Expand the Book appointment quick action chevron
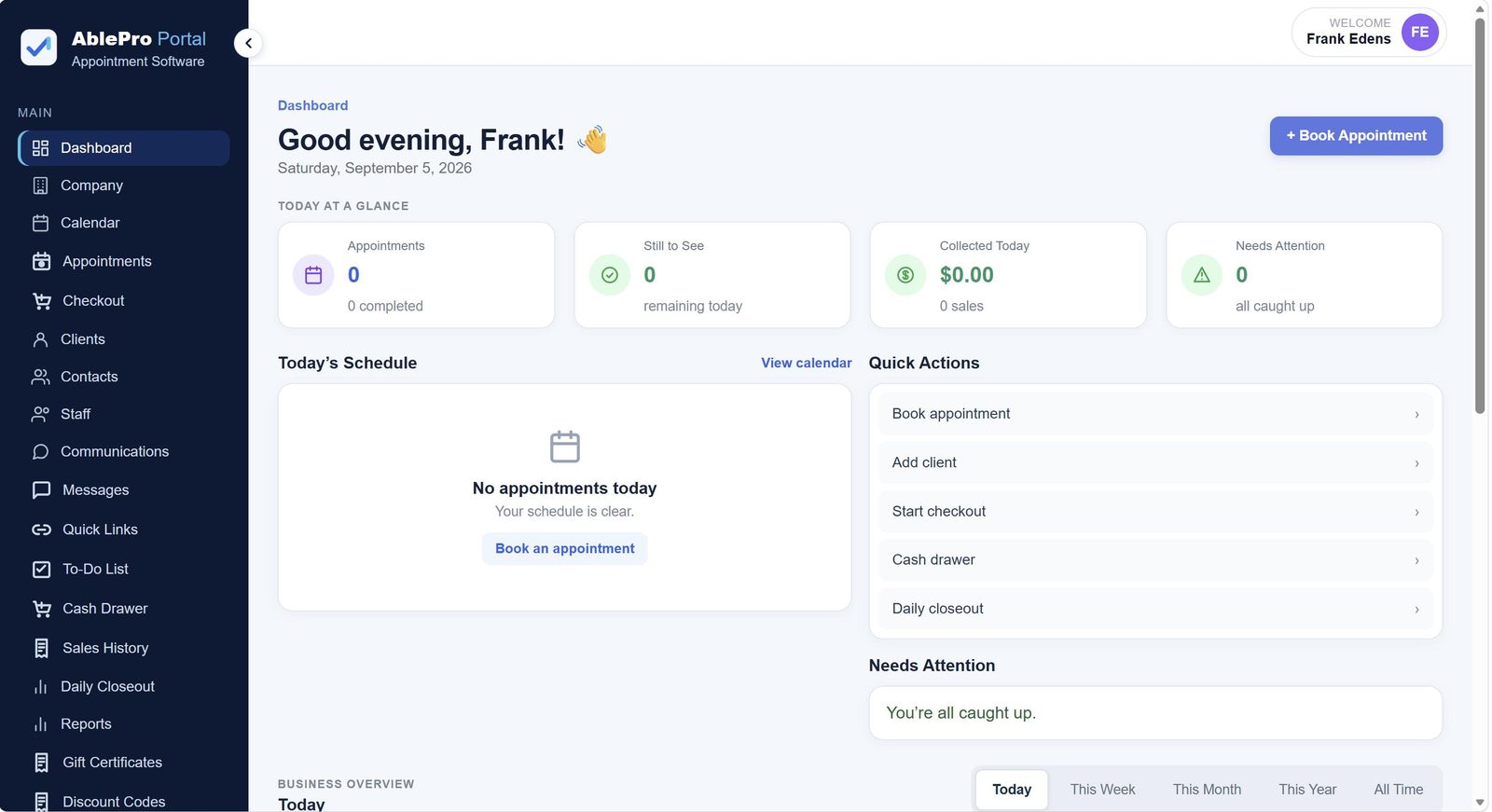The height and width of the screenshot is (812, 1492). coord(1416,415)
